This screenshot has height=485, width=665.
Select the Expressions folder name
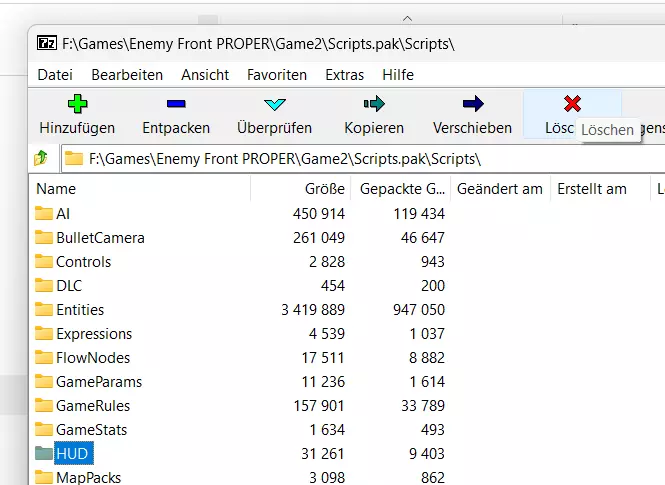(94, 334)
